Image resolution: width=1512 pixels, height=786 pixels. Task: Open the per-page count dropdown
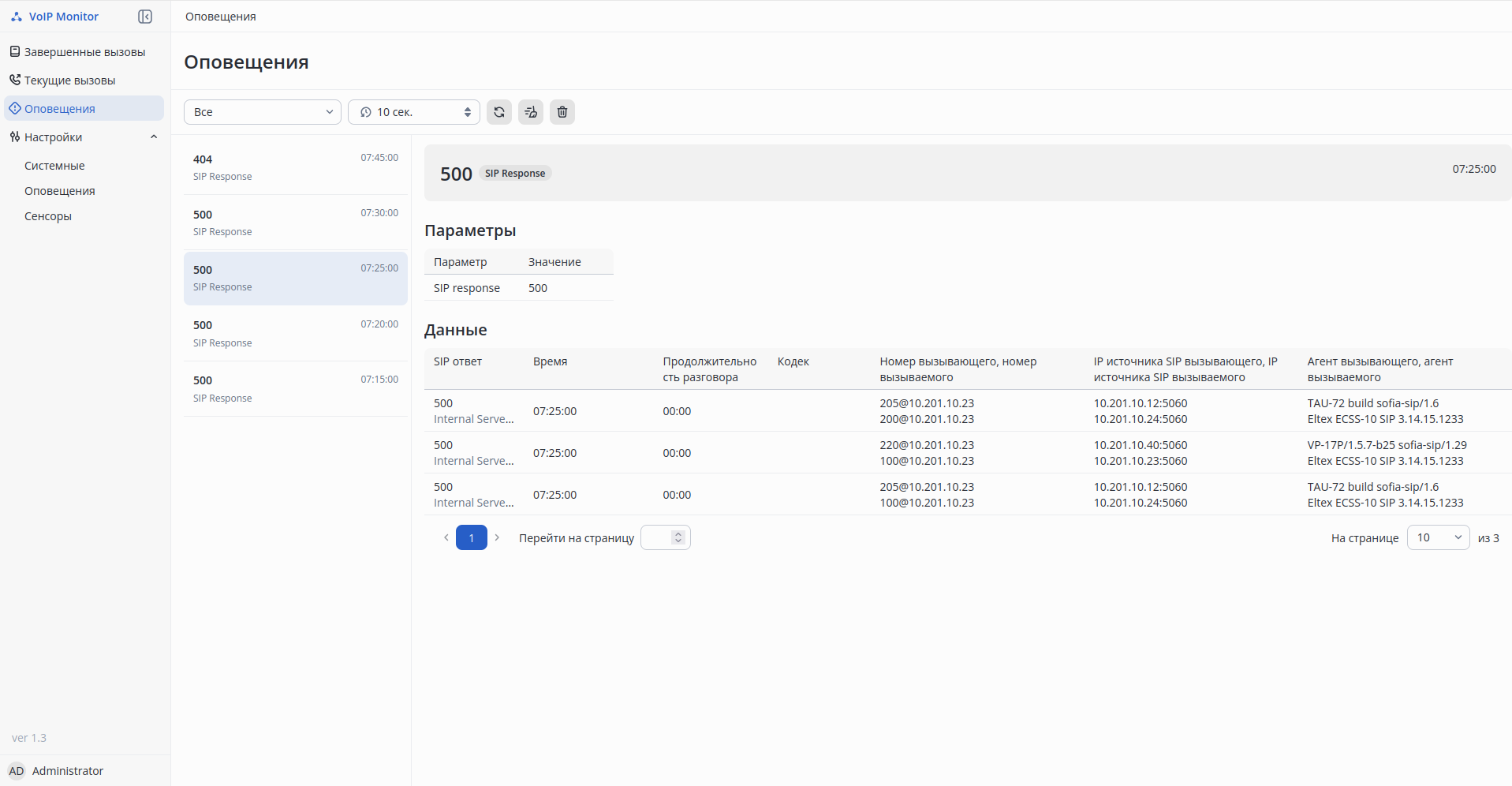click(x=1438, y=537)
